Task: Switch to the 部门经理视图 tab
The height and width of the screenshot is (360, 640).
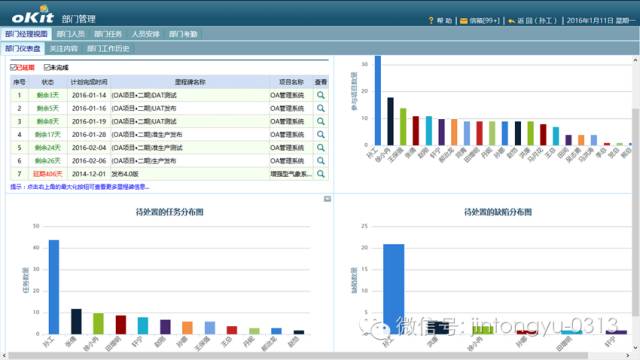Action: 26,34
